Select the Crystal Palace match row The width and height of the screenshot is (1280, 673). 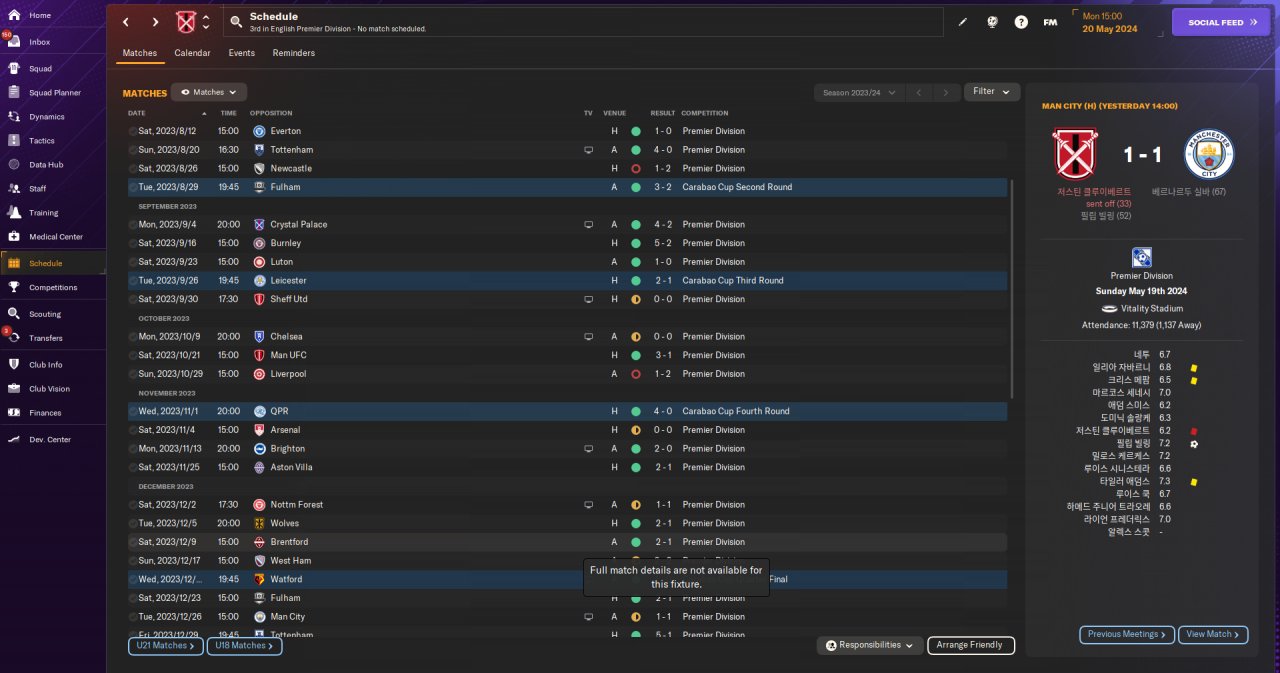point(566,225)
